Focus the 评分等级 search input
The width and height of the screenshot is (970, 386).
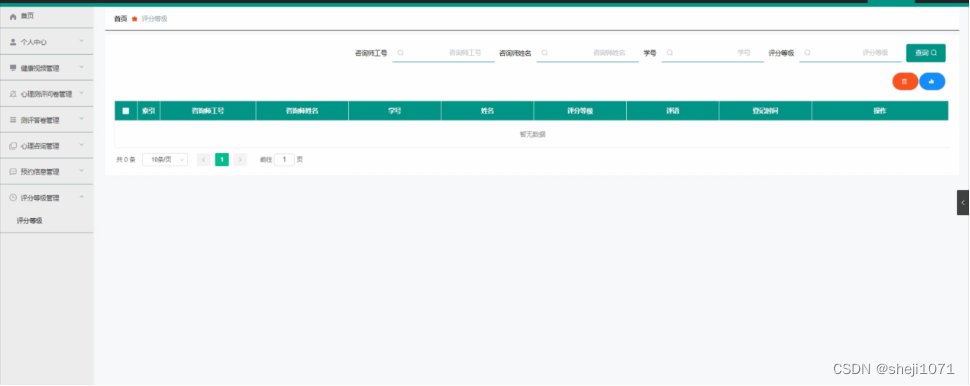[851, 53]
